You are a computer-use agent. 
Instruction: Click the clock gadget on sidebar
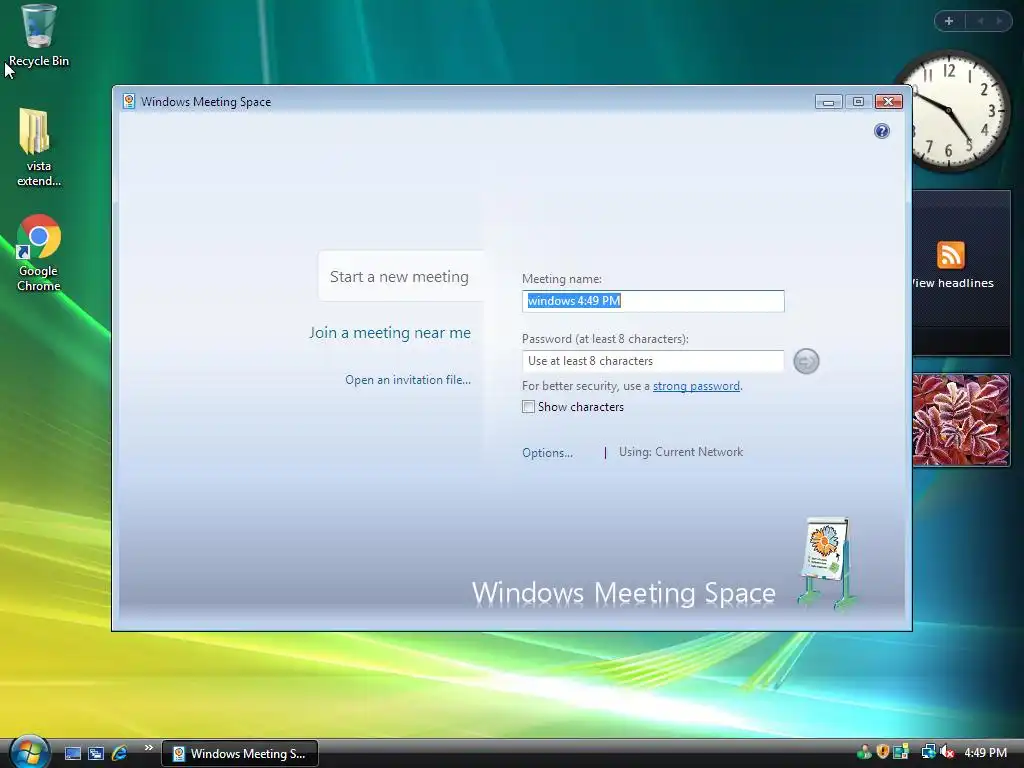952,112
